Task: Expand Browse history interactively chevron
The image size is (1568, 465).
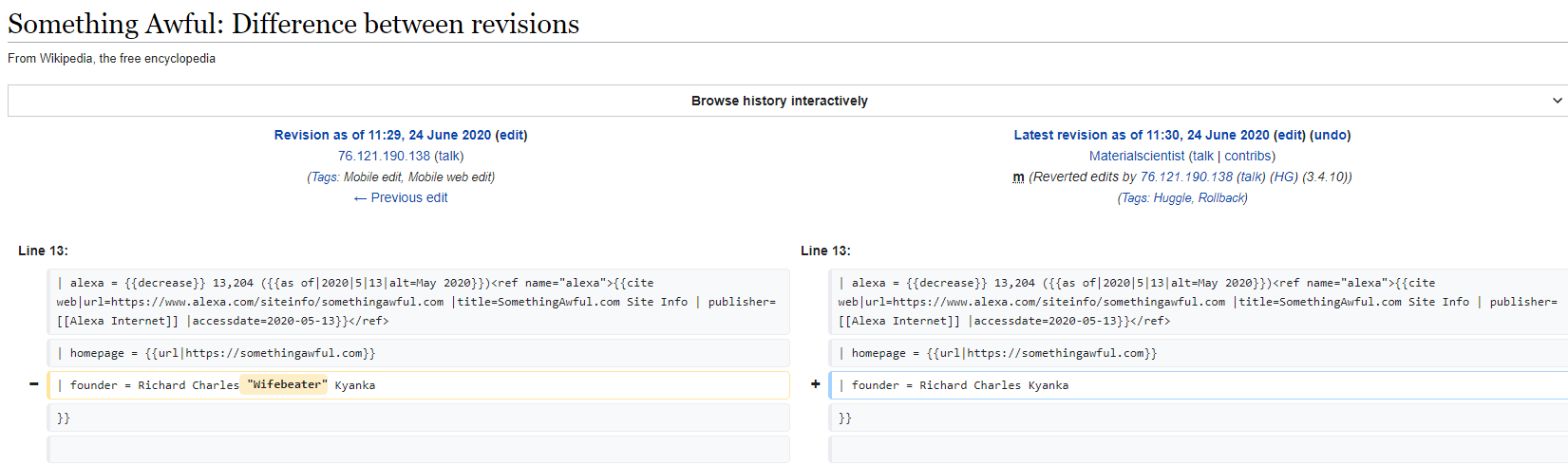Action: point(1557,101)
